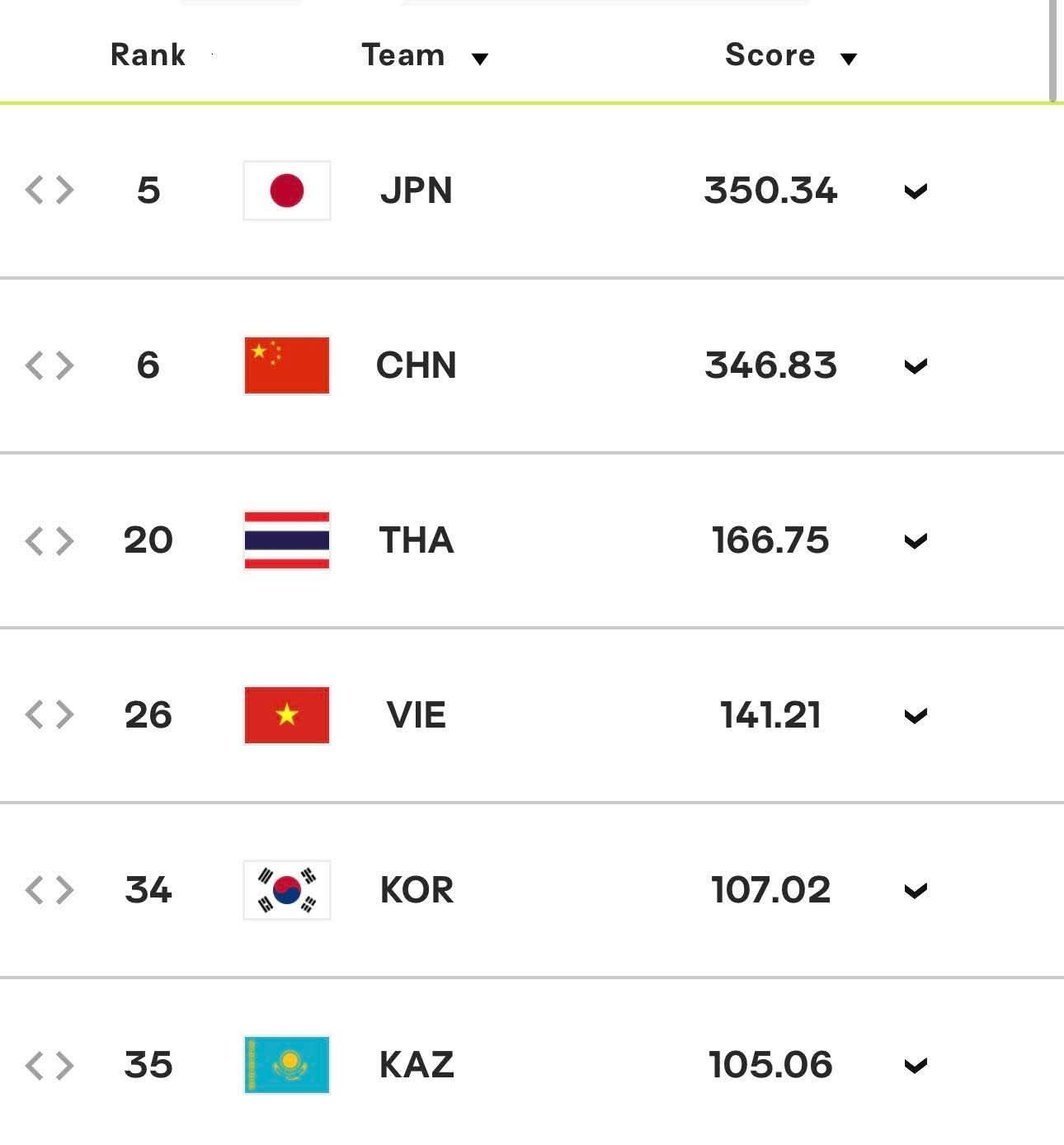Click the China flag icon
1064x1145 pixels.
pos(287,365)
